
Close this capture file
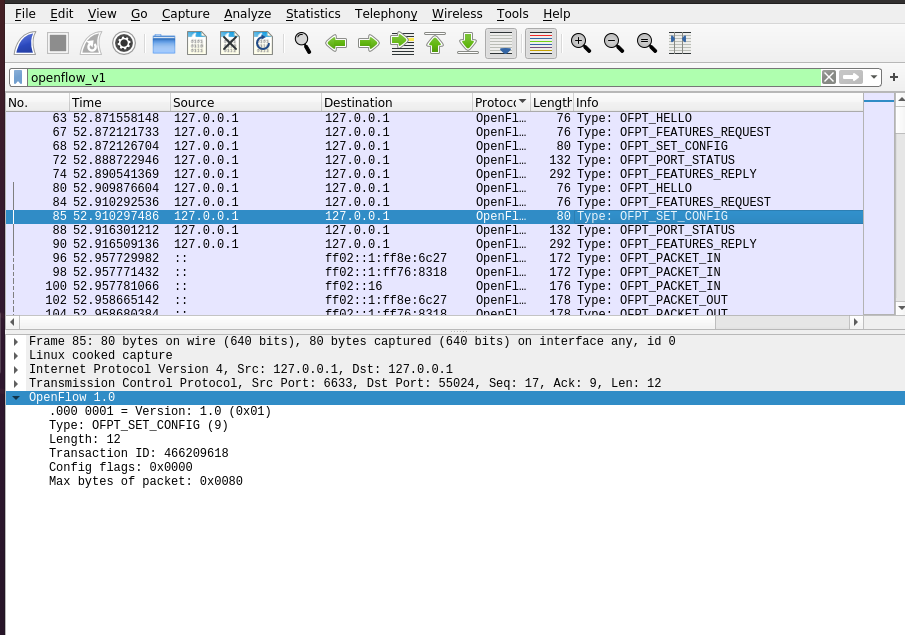[x=230, y=43]
